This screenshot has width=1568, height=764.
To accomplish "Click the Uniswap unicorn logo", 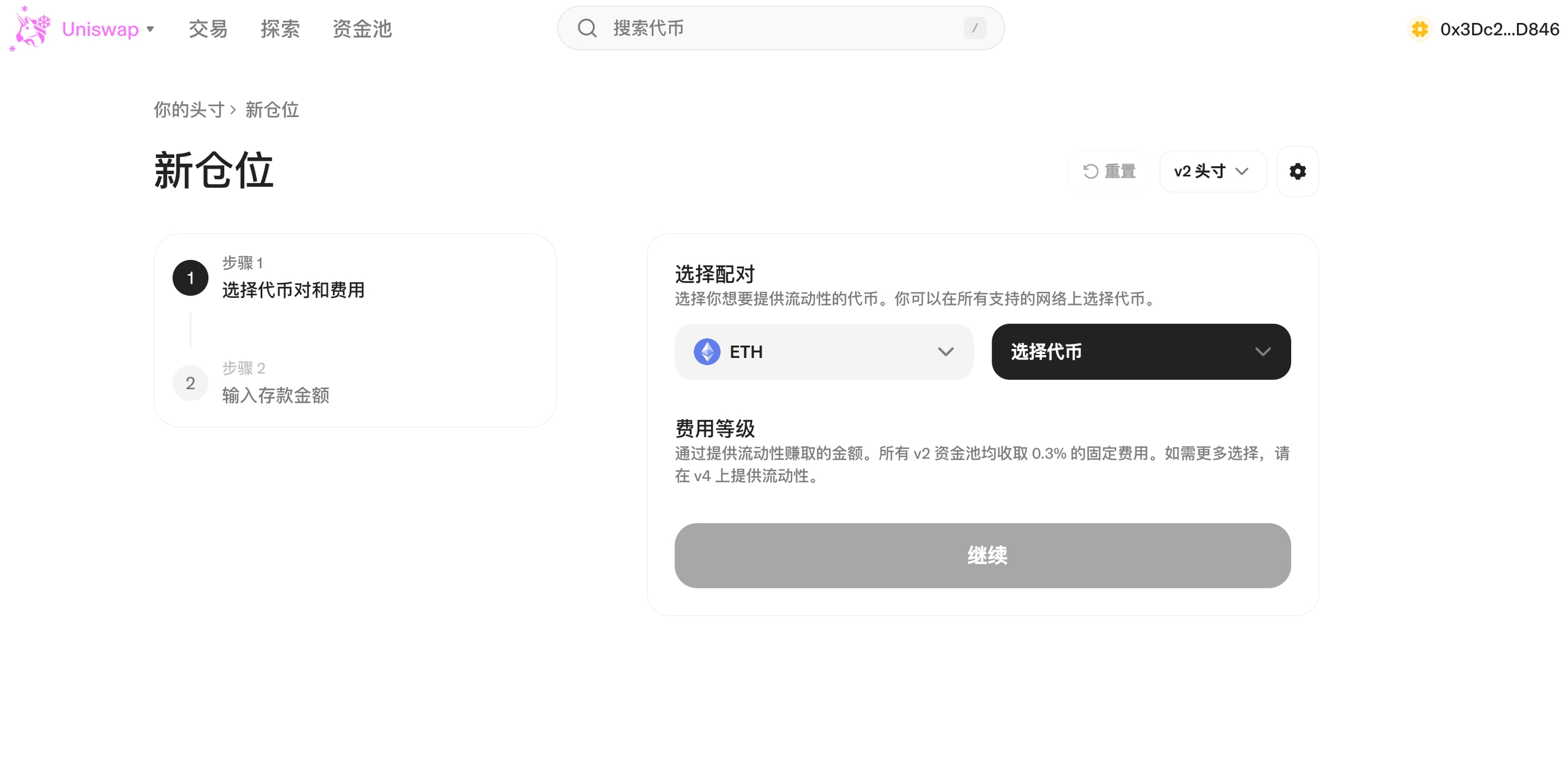I will coord(30,29).
